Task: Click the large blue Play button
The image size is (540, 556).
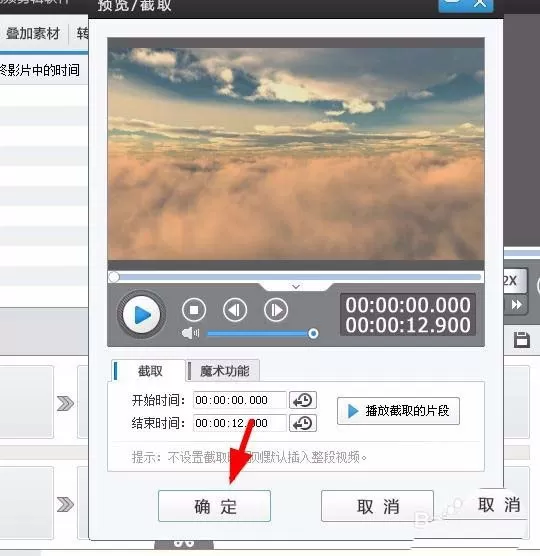Action: 141,315
